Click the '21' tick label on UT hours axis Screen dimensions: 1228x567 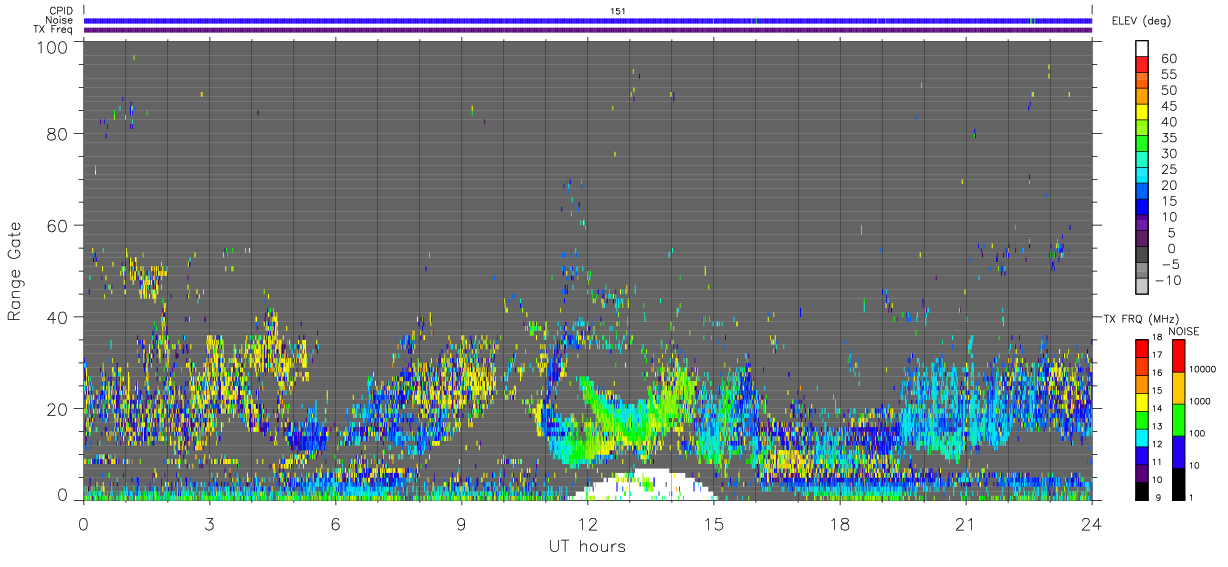pyautogui.click(x=965, y=524)
